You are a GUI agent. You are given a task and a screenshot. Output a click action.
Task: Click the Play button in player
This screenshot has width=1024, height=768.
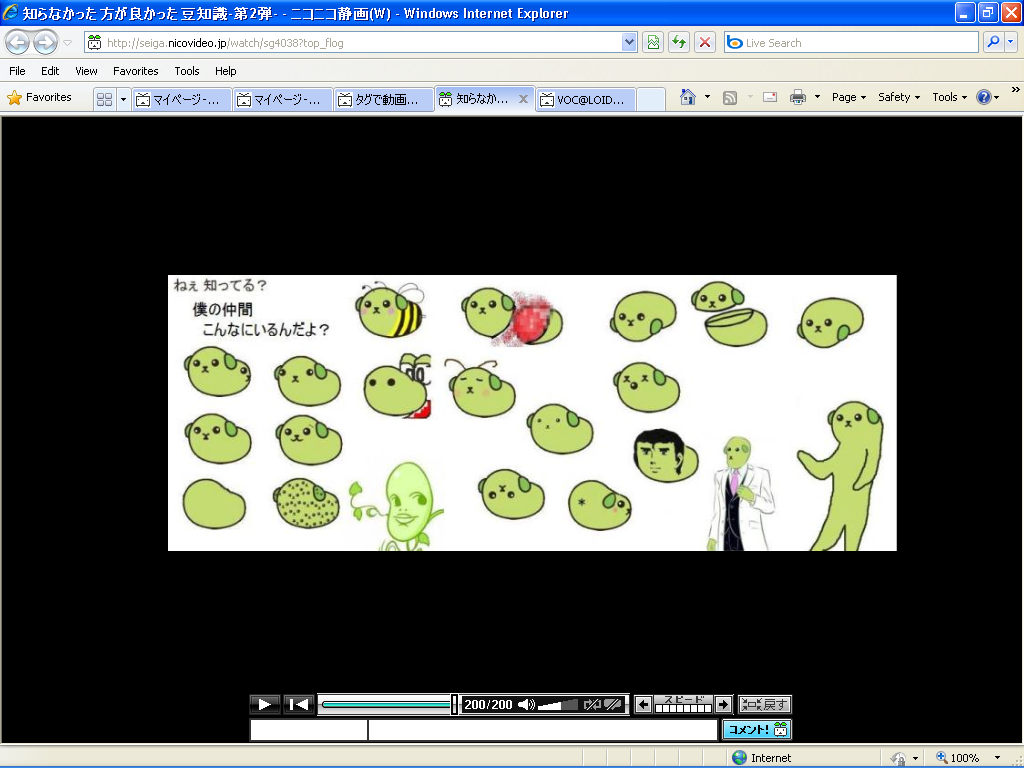click(x=265, y=705)
